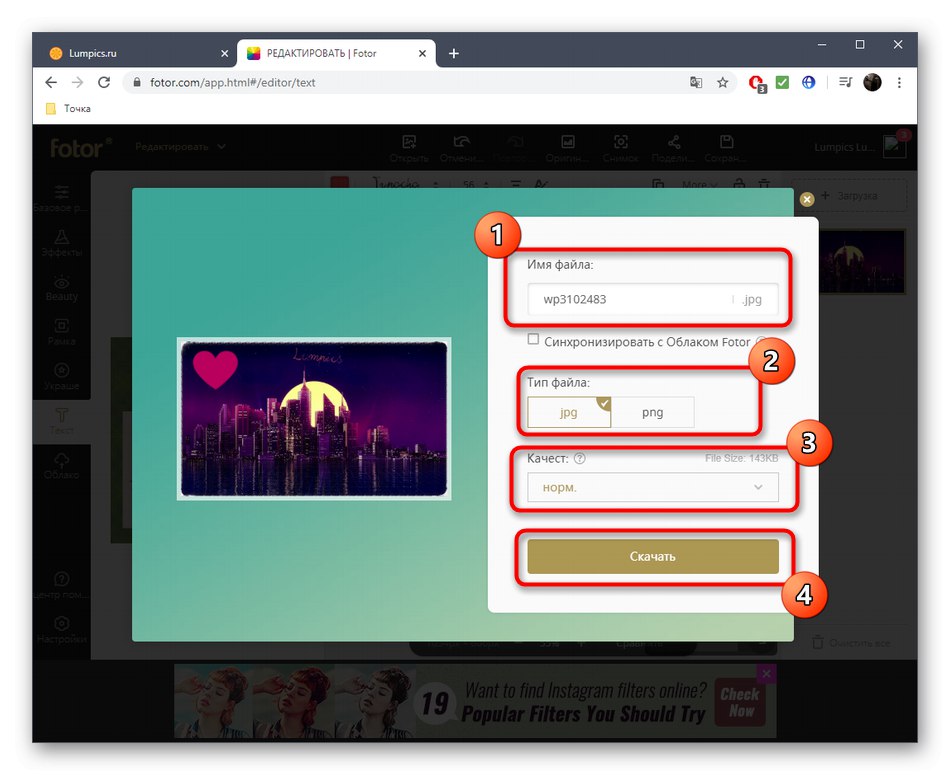Image resolution: width=950 pixels, height=775 pixels.
Task: Bookmark this page with the star icon
Action: point(722,82)
